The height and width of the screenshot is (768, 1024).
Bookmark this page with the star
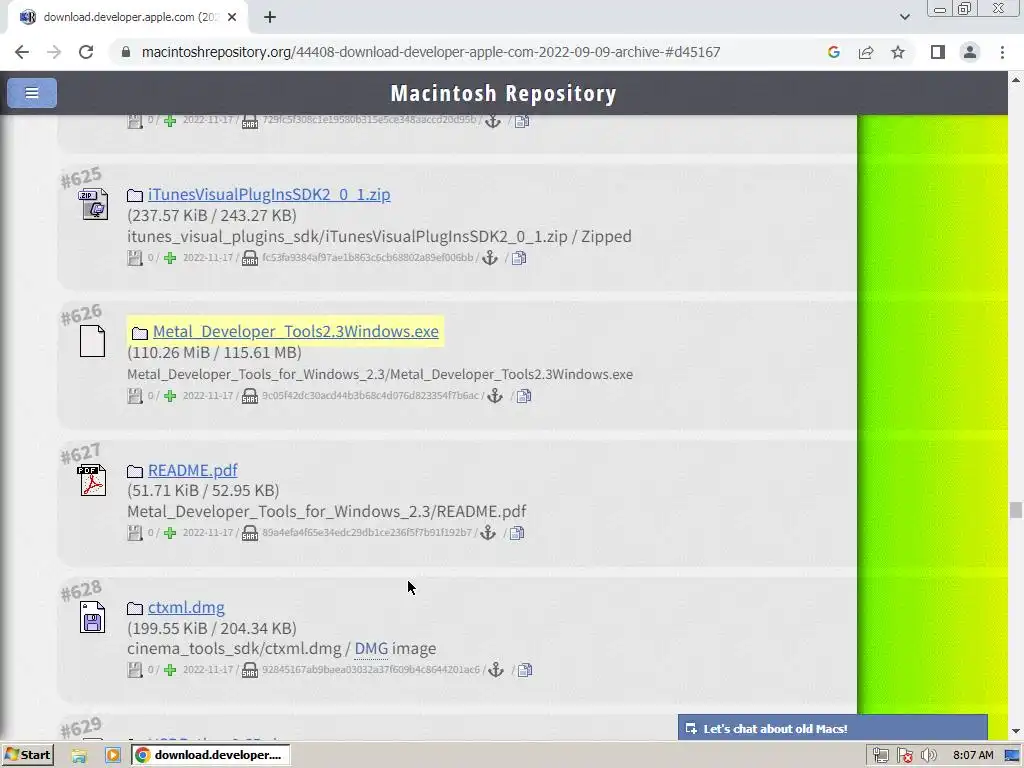coord(898,52)
